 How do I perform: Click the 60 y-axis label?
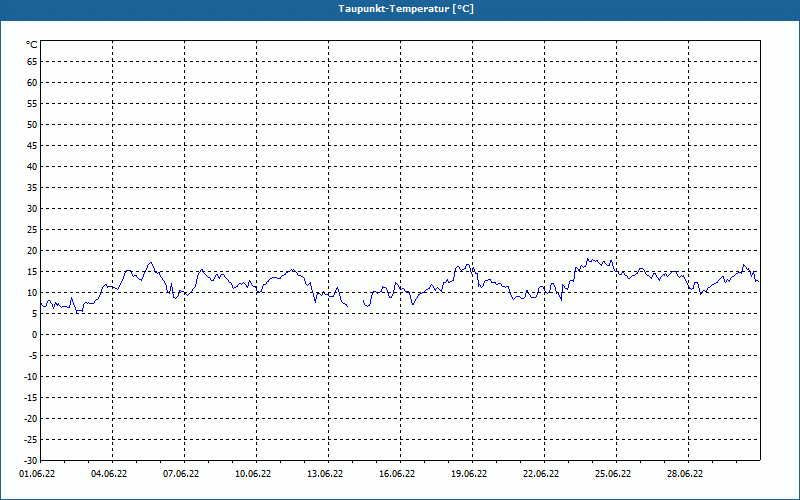(32, 83)
